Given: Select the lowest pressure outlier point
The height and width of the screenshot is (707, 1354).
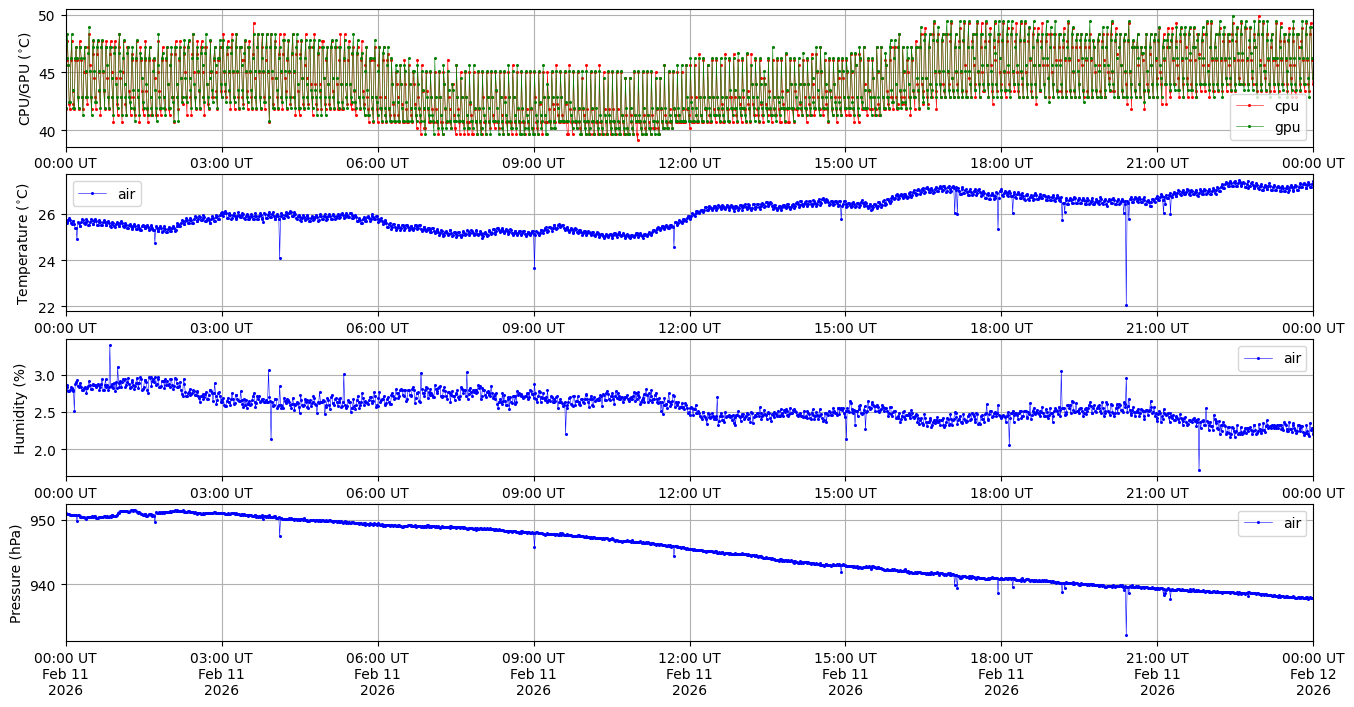Looking at the screenshot, I should (x=1126, y=635).
